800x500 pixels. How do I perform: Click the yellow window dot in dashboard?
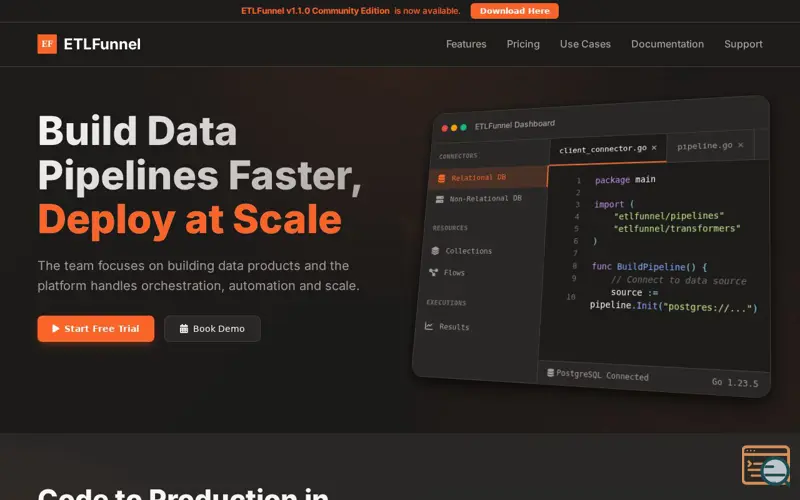454,128
